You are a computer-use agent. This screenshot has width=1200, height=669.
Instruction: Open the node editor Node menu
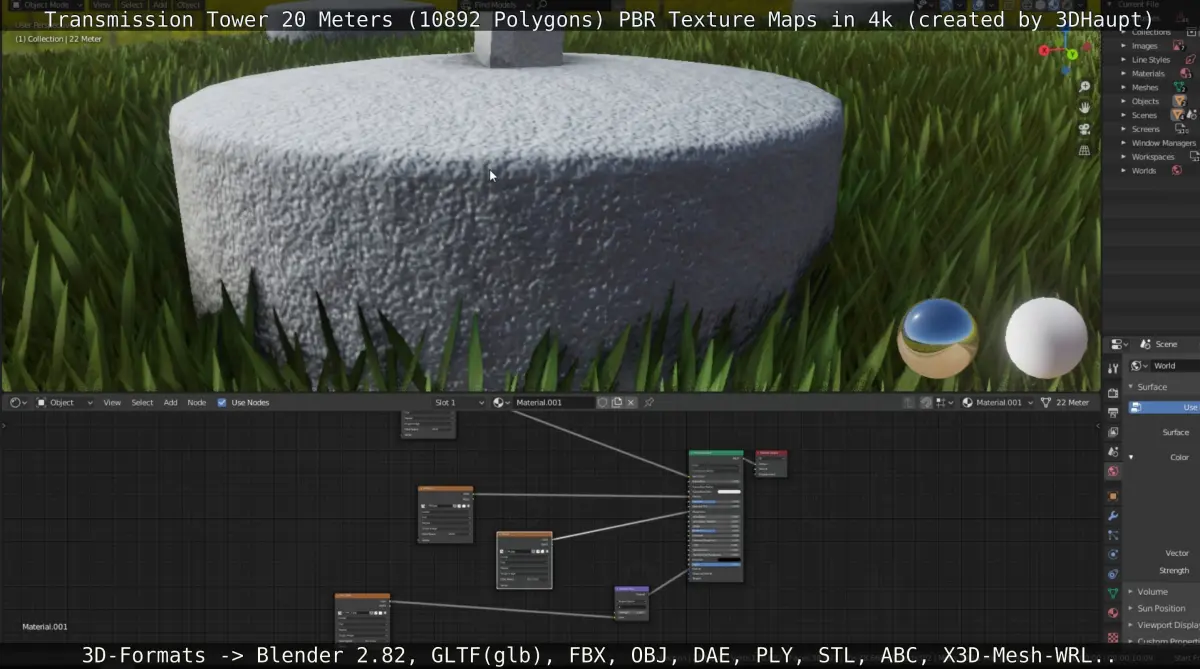click(197, 402)
